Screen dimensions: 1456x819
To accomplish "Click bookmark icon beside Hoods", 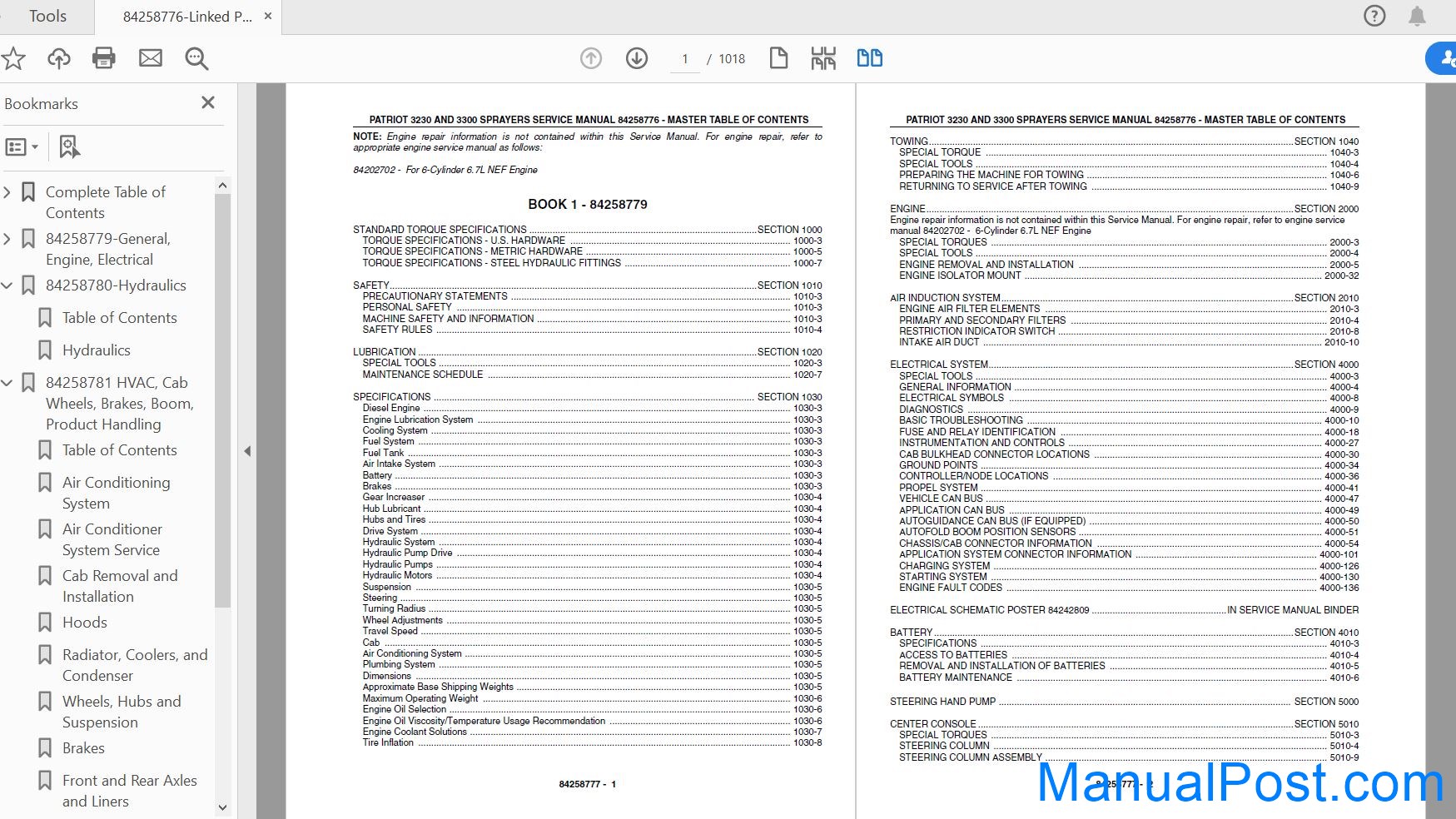I will point(45,623).
